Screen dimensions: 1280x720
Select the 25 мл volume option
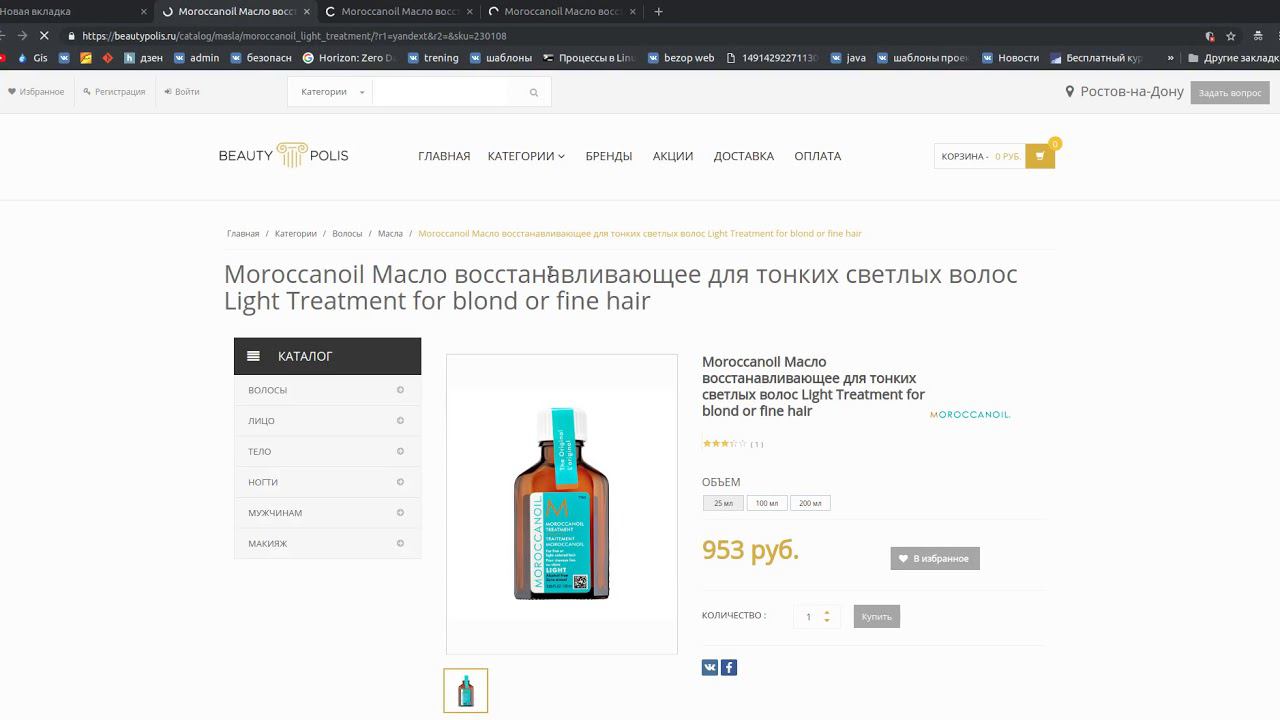(x=724, y=503)
